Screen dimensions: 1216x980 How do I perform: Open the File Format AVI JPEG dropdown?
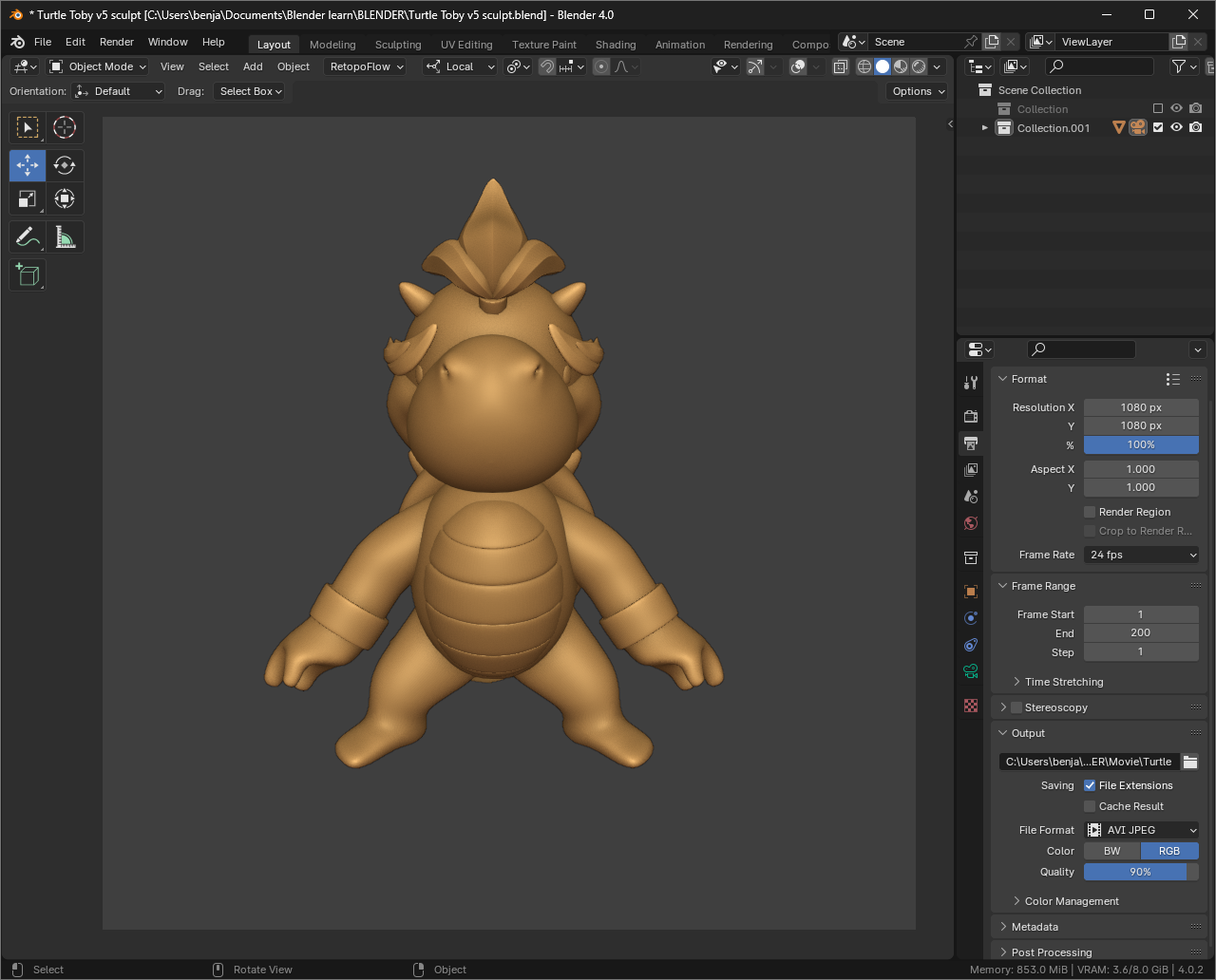click(x=1141, y=830)
